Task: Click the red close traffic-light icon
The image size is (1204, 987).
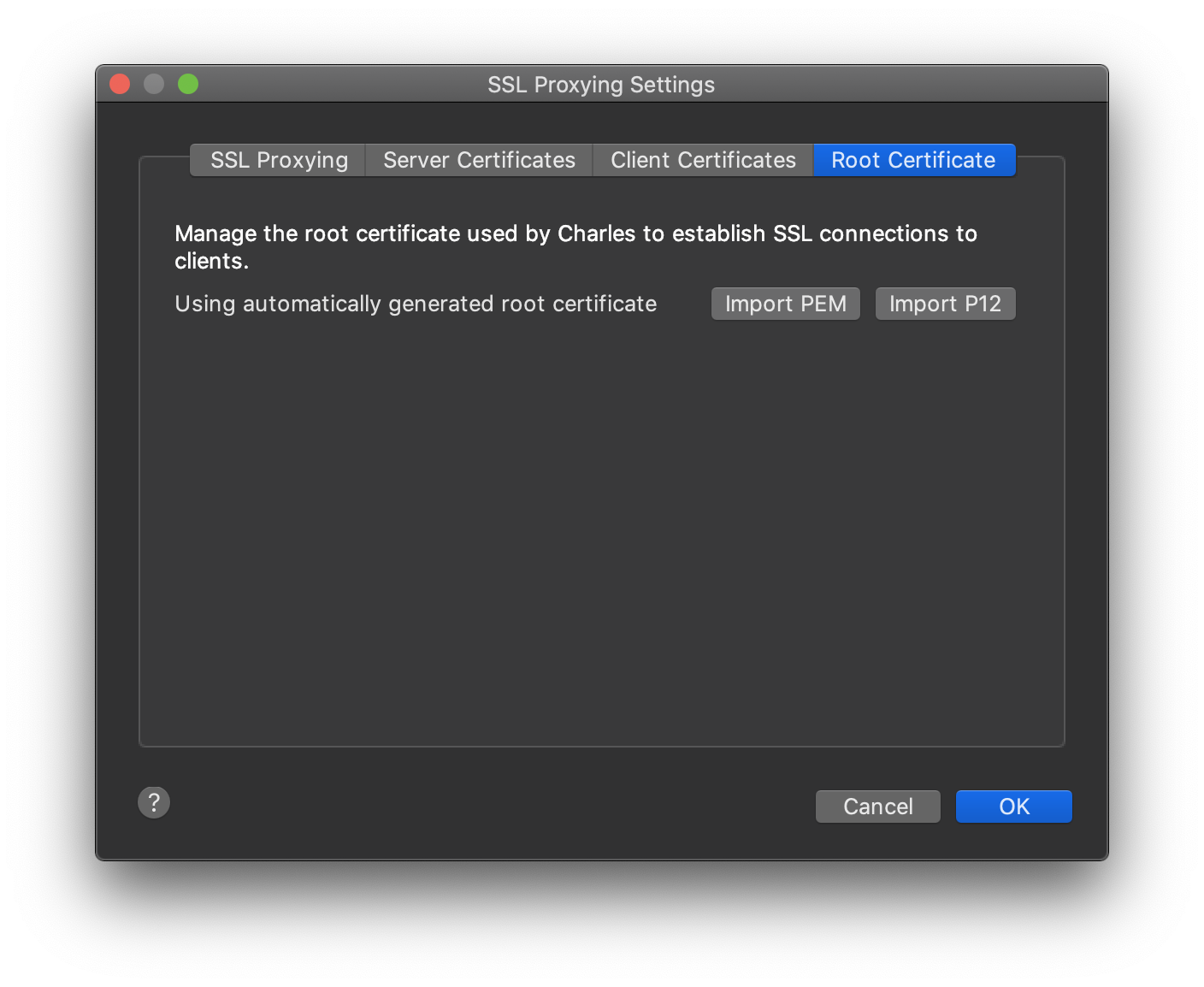Action: (x=120, y=84)
